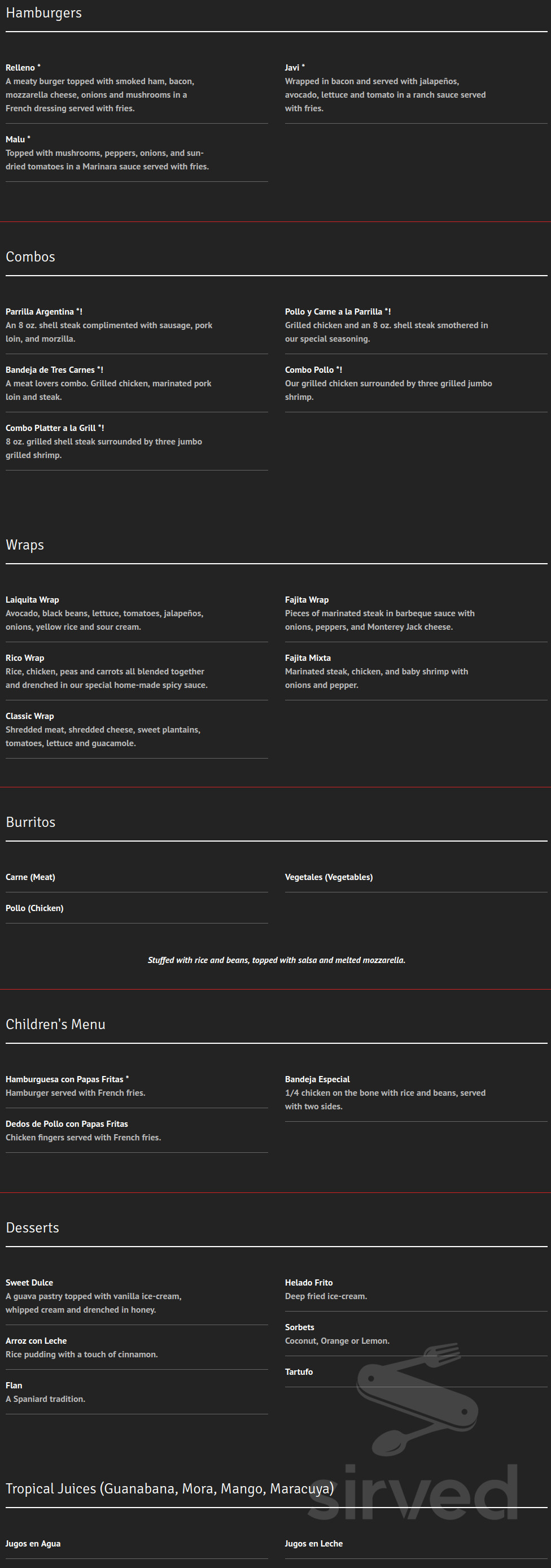Image resolution: width=551 pixels, height=1568 pixels.
Task: Click the Wraps section heading
Action: tap(25, 545)
